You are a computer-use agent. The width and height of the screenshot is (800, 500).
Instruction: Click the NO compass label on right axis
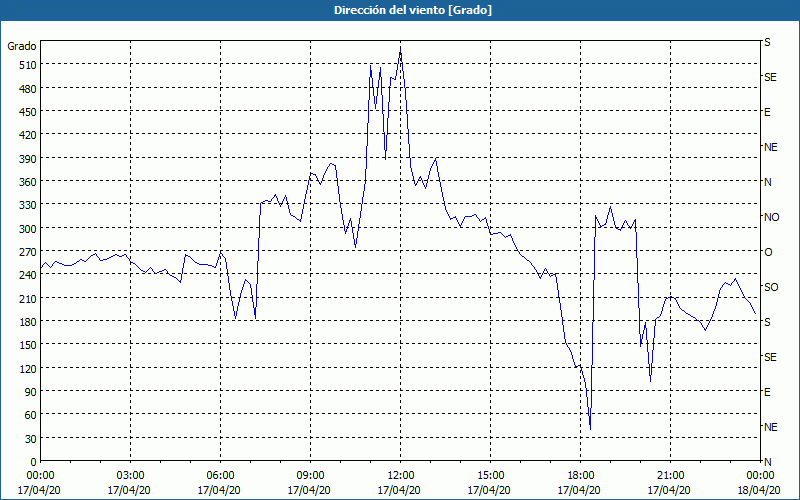click(x=772, y=217)
